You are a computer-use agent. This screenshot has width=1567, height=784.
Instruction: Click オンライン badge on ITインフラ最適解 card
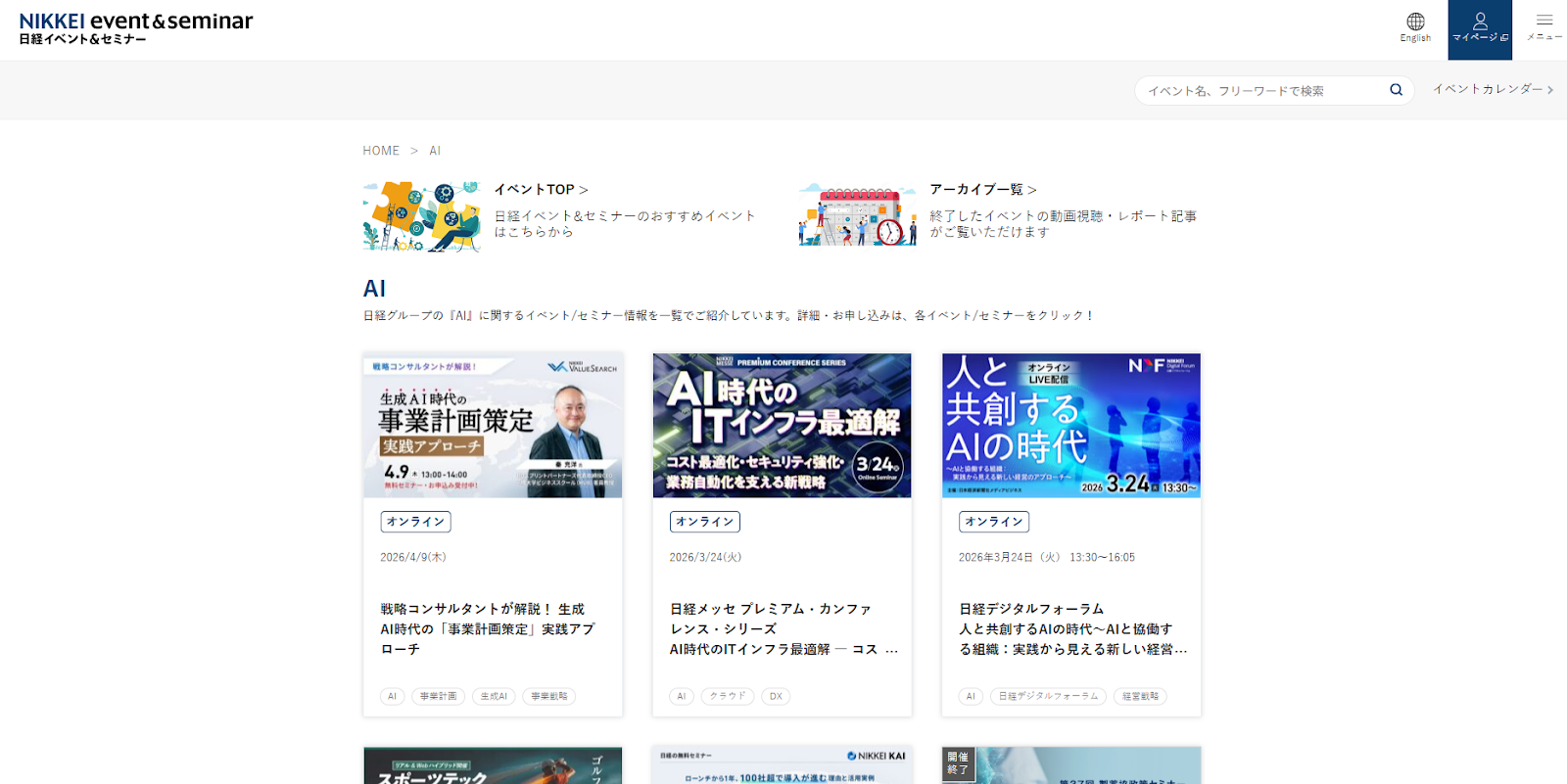click(704, 522)
